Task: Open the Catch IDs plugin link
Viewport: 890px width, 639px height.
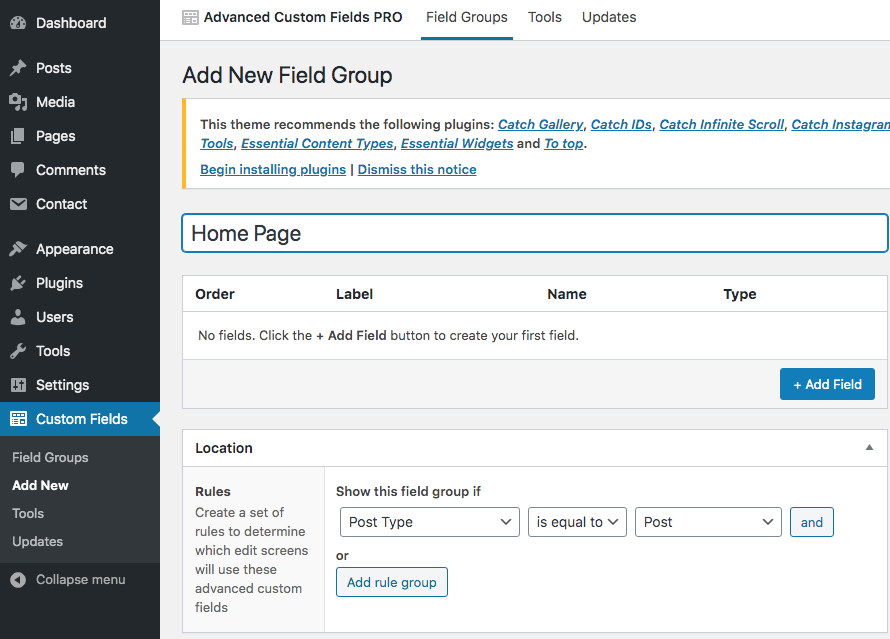Action: [x=621, y=124]
